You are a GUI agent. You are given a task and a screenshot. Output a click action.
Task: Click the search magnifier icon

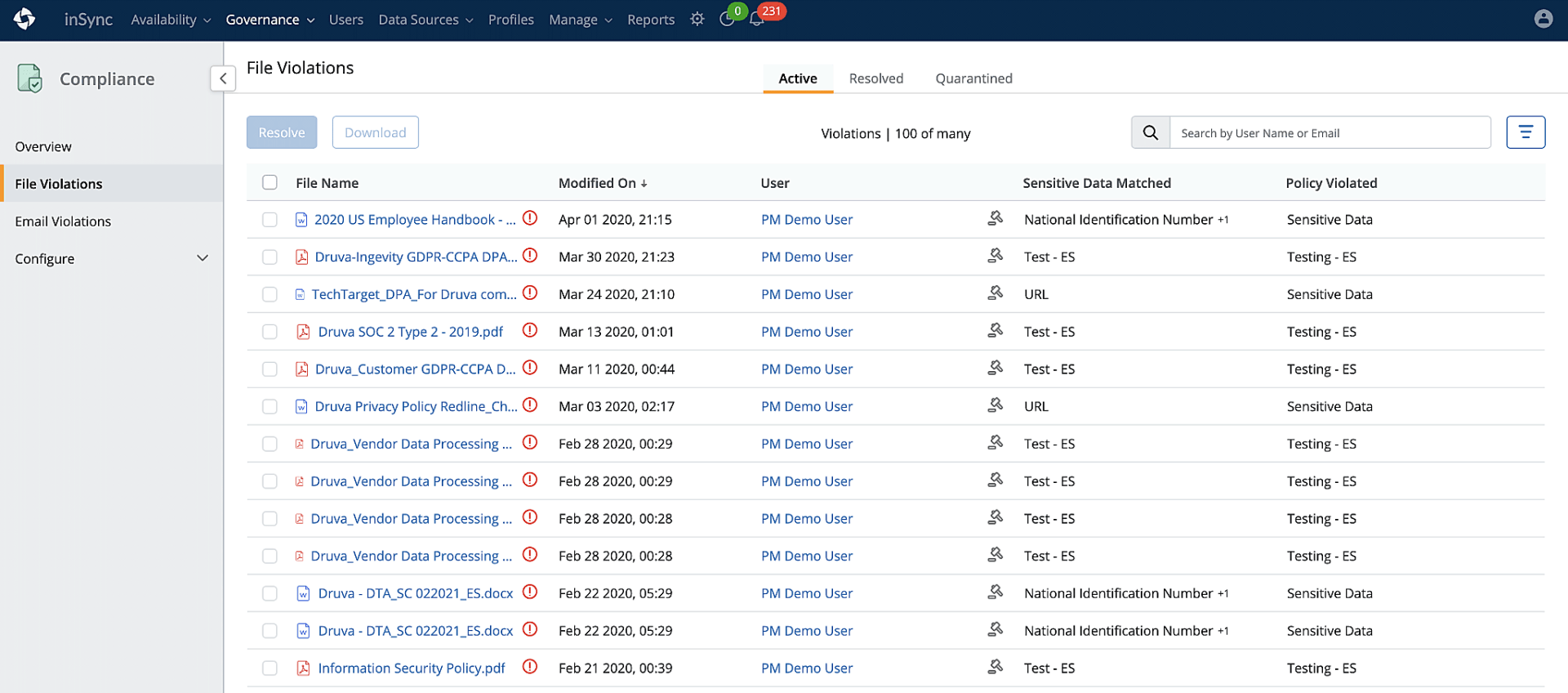(1150, 132)
